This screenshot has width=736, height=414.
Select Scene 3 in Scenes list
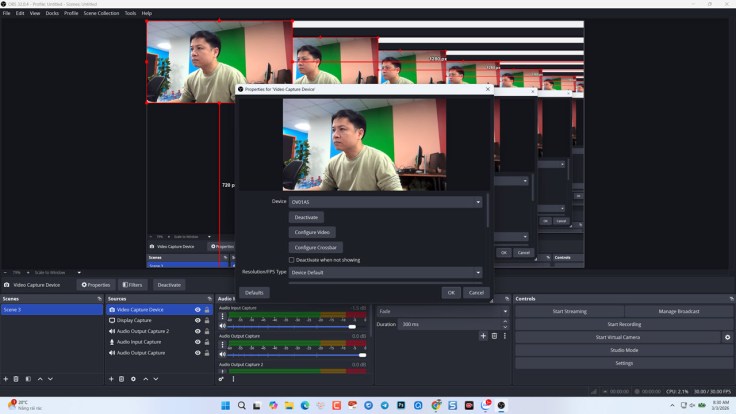tap(52, 310)
